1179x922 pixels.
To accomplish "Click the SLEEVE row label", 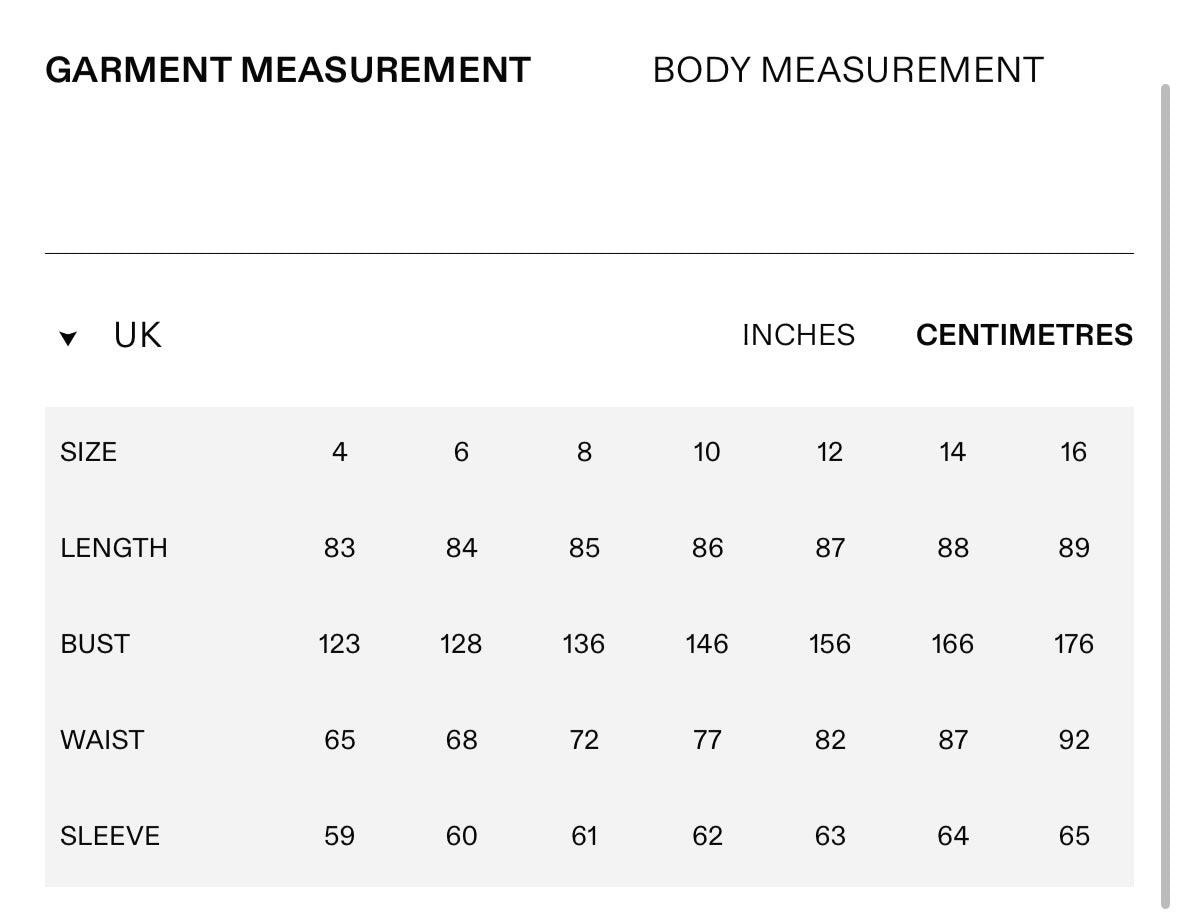I will point(110,836).
